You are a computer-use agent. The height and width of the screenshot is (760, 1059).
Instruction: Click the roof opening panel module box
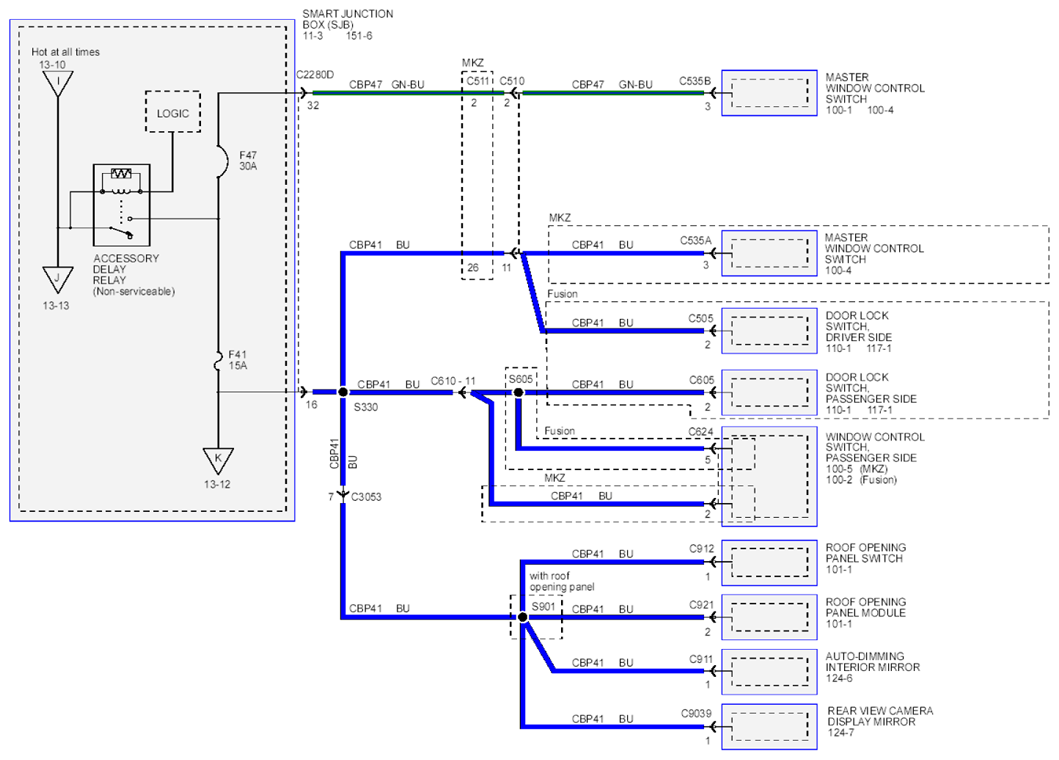(x=769, y=617)
